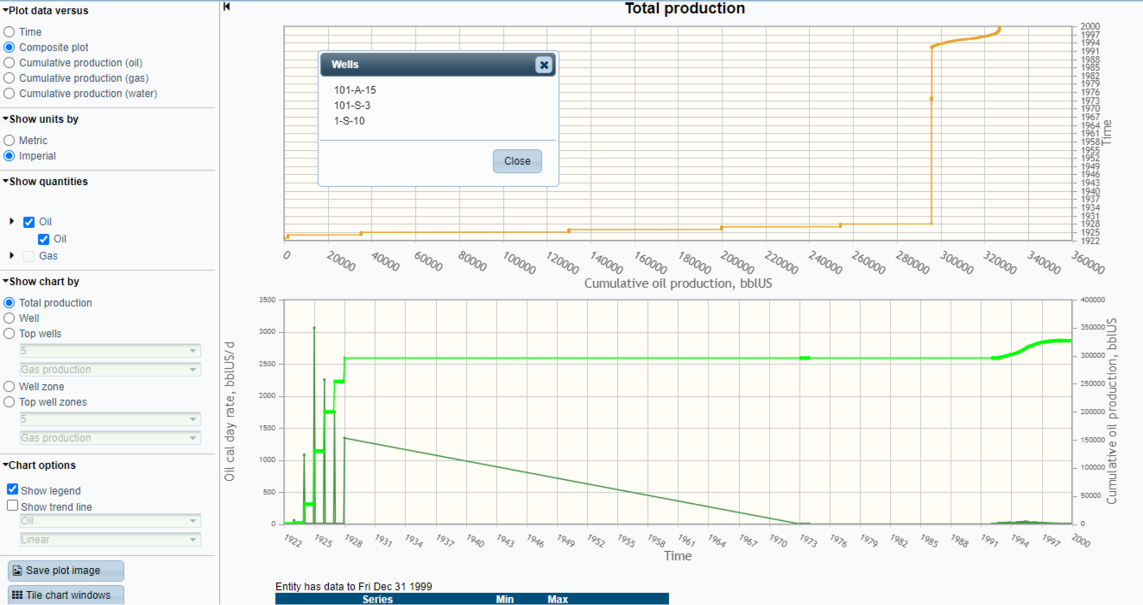Select Cumulative production (gas) option
1143x605 pixels.
click(9, 78)
